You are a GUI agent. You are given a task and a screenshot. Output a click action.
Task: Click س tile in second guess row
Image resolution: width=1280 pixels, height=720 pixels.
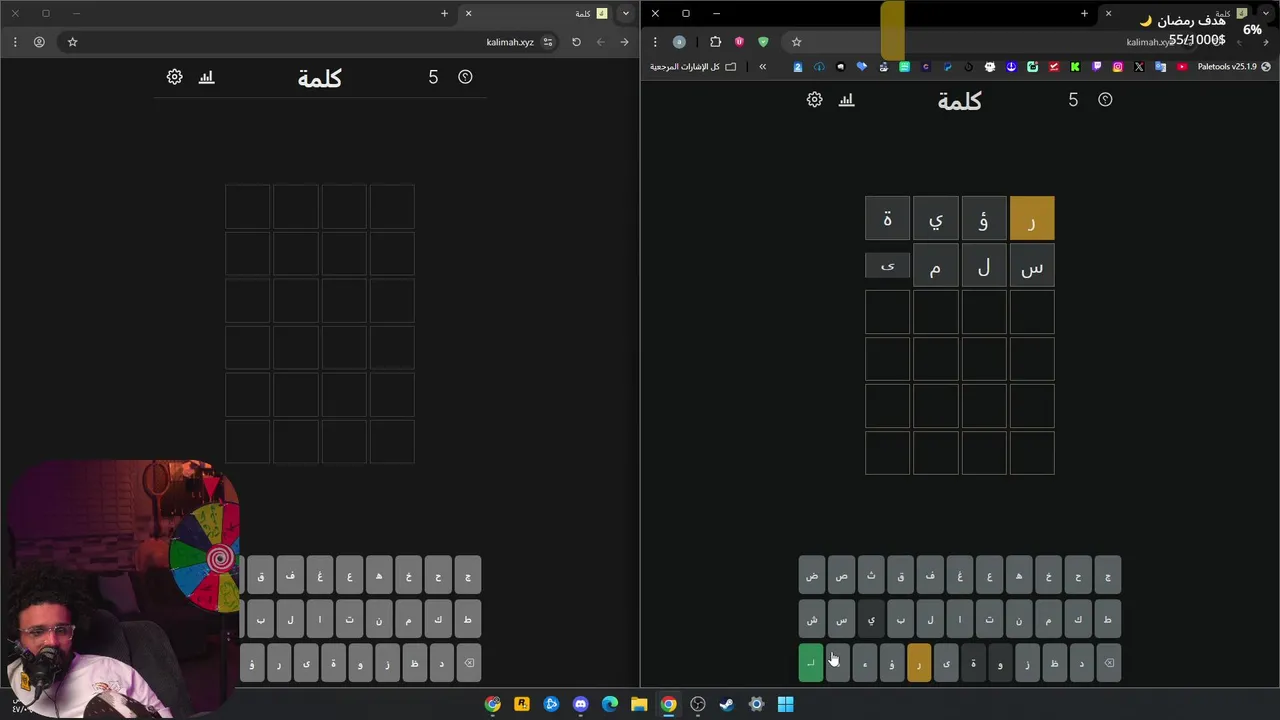[1032, 267]
